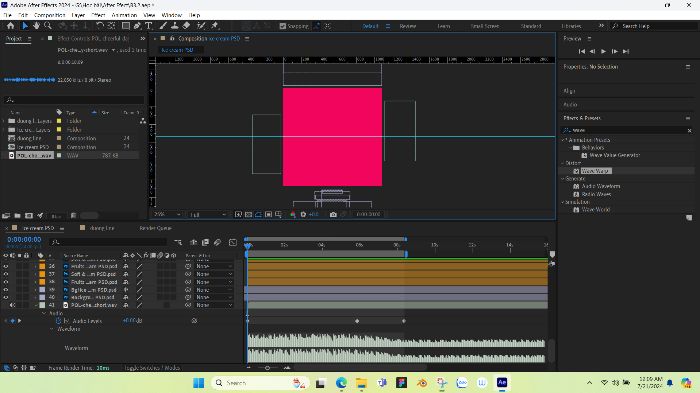
Task: Hide layer 38 using its eye icon
Action: [x=6, y=282]
